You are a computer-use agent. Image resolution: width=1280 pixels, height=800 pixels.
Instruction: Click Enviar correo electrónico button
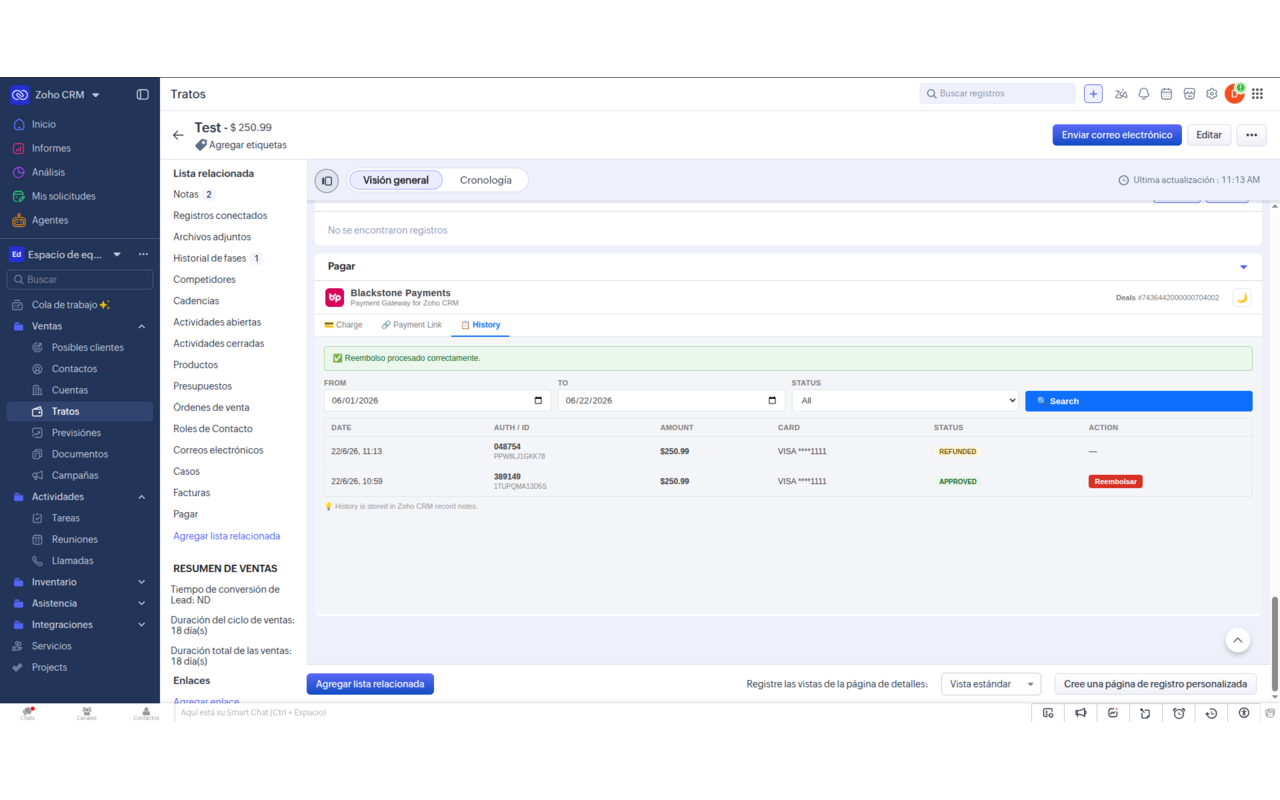(x=1117, y=135)
